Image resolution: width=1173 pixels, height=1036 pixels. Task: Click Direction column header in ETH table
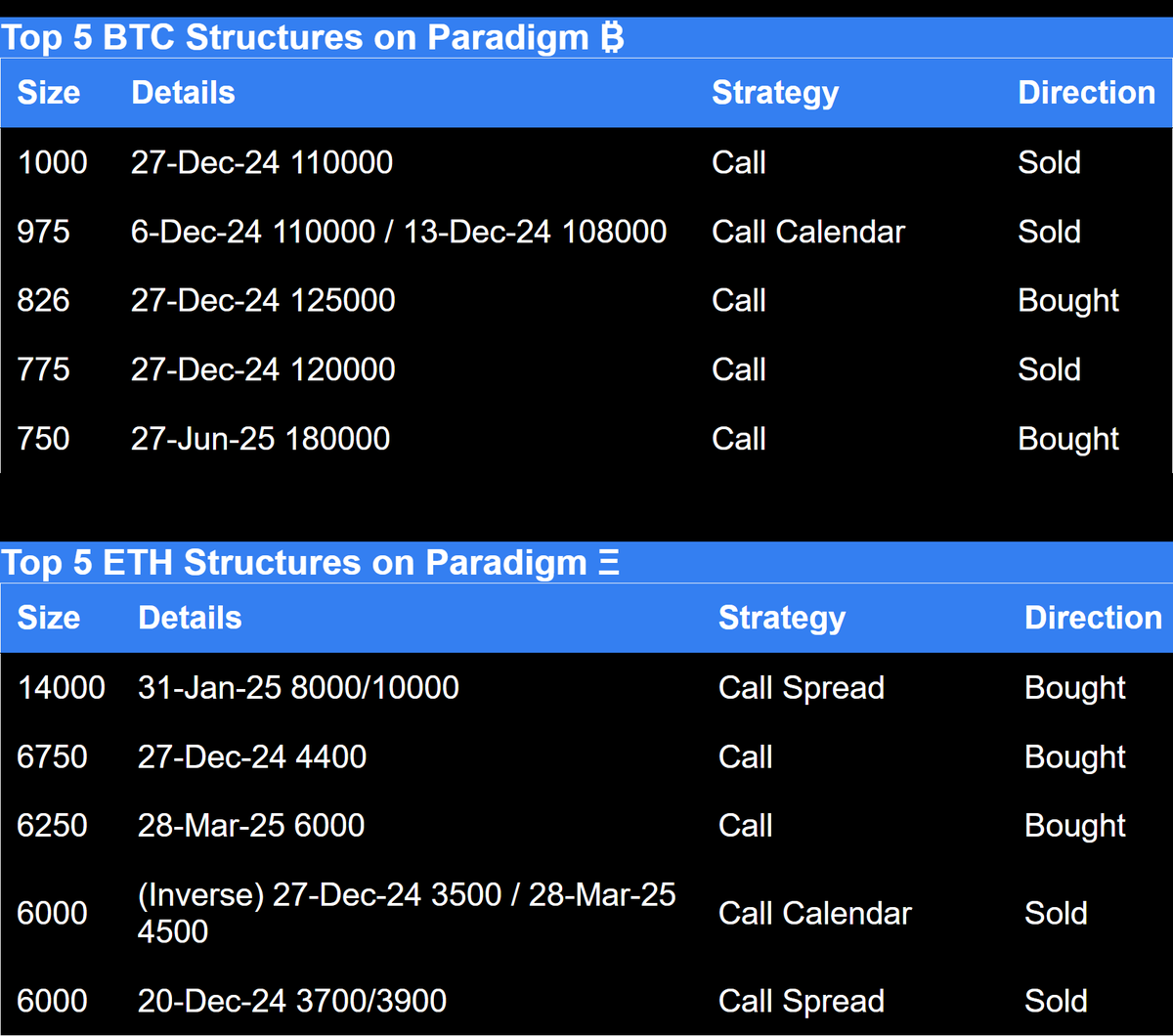[1093, 618]
